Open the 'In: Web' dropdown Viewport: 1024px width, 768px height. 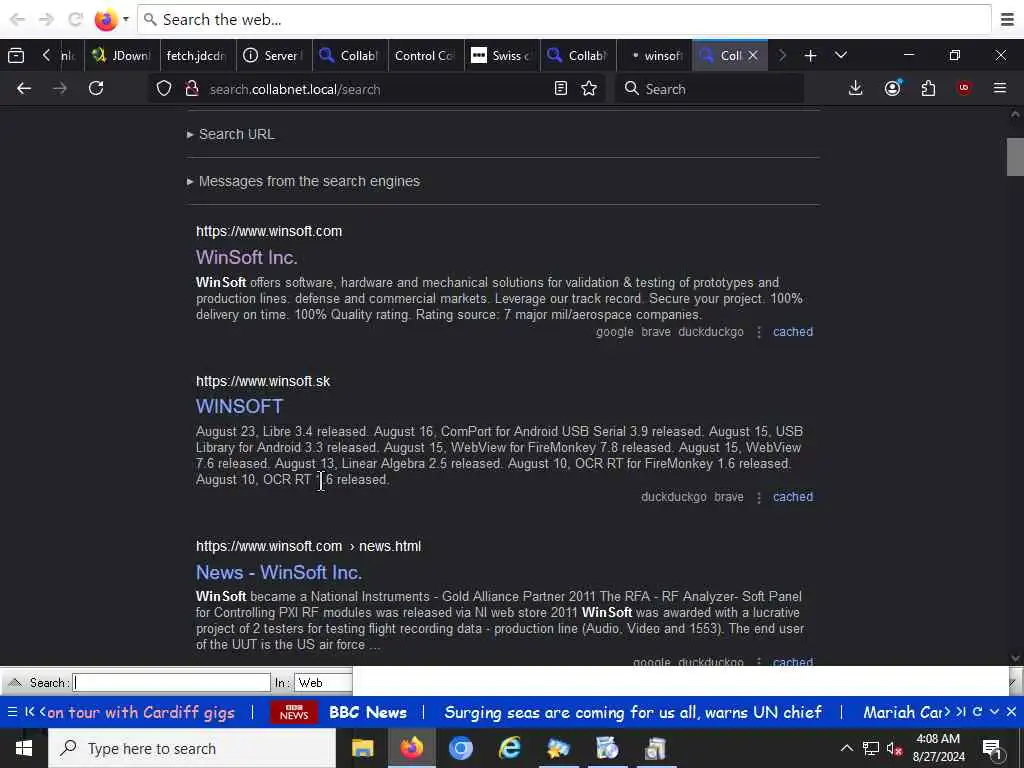point(323,683)
